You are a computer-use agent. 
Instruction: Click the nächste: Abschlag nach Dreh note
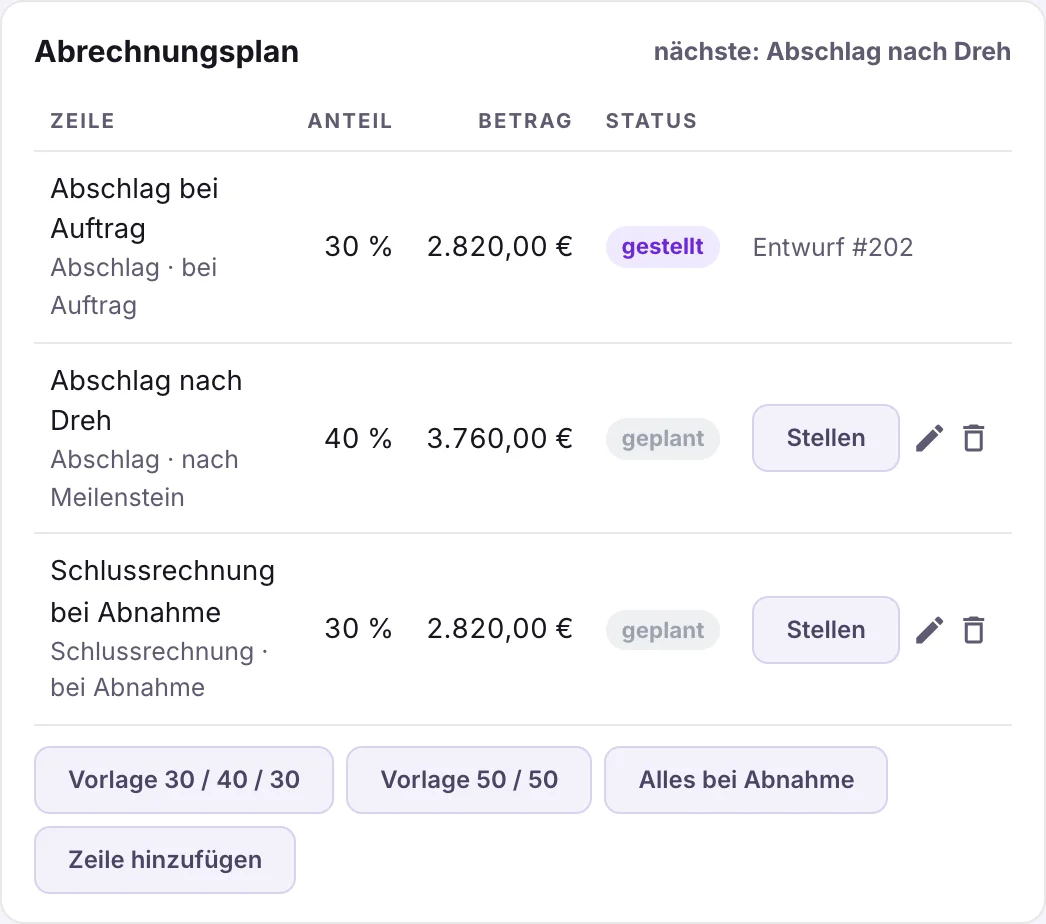pyautogui.click(x=832, y=51)
